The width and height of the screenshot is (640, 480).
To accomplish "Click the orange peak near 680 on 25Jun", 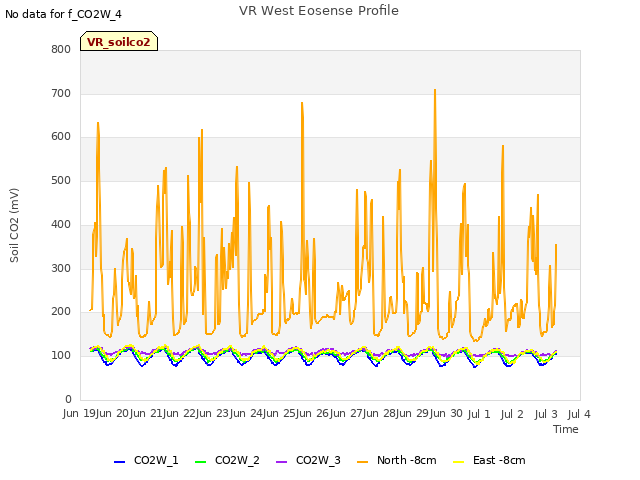I will pyautogui.click(x=302, y=103).
